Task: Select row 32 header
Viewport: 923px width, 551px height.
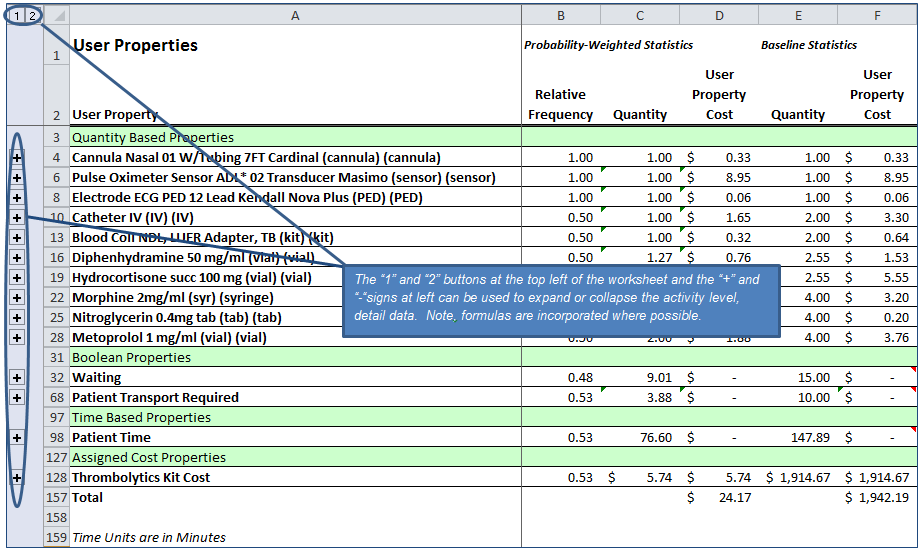Action: tap(57, 377)
